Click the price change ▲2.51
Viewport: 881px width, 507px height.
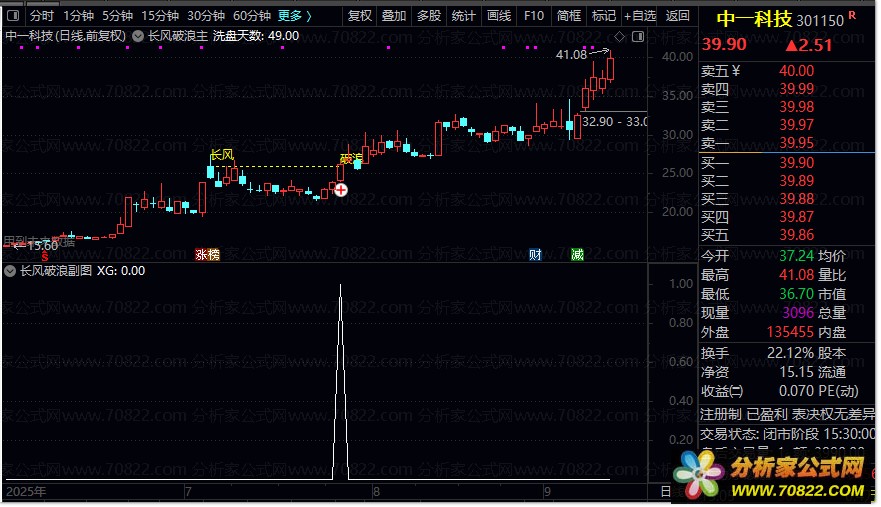pos(809,45)
